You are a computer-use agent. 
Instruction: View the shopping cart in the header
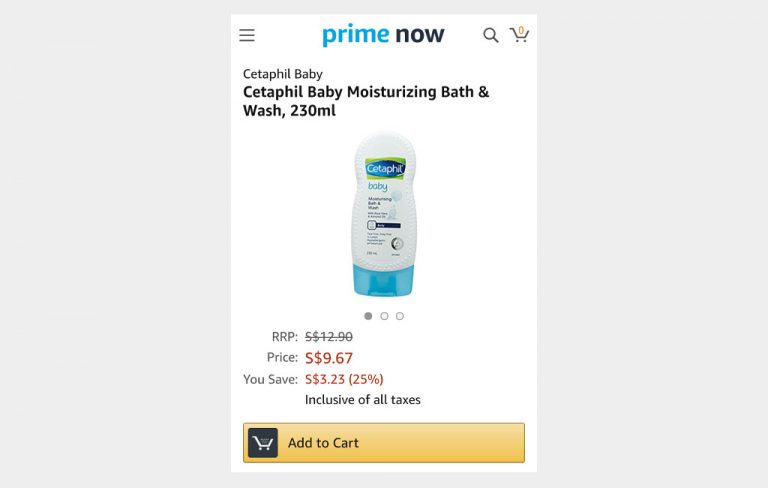pyautogui.click(x=519, y=35)
